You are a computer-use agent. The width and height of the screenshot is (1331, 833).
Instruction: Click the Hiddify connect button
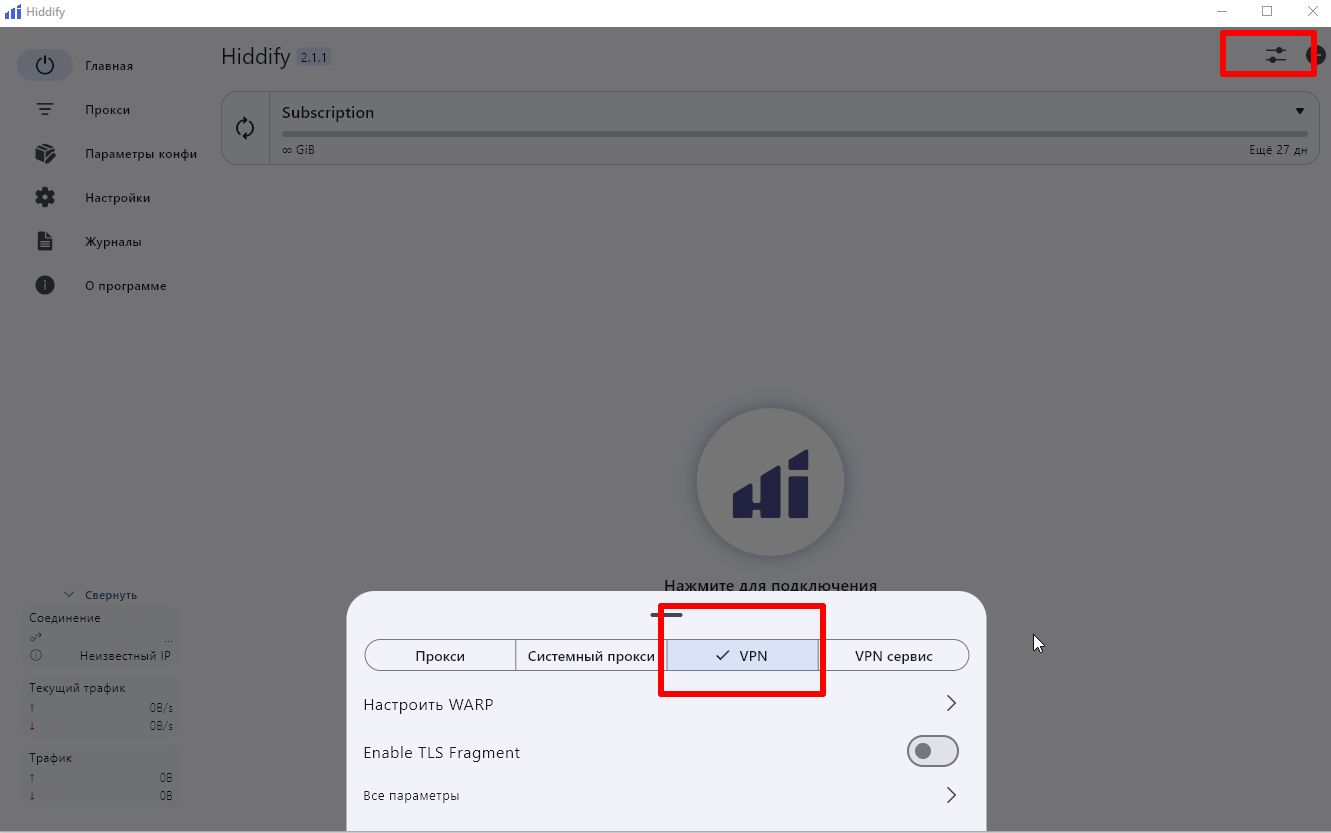[770, 483]
